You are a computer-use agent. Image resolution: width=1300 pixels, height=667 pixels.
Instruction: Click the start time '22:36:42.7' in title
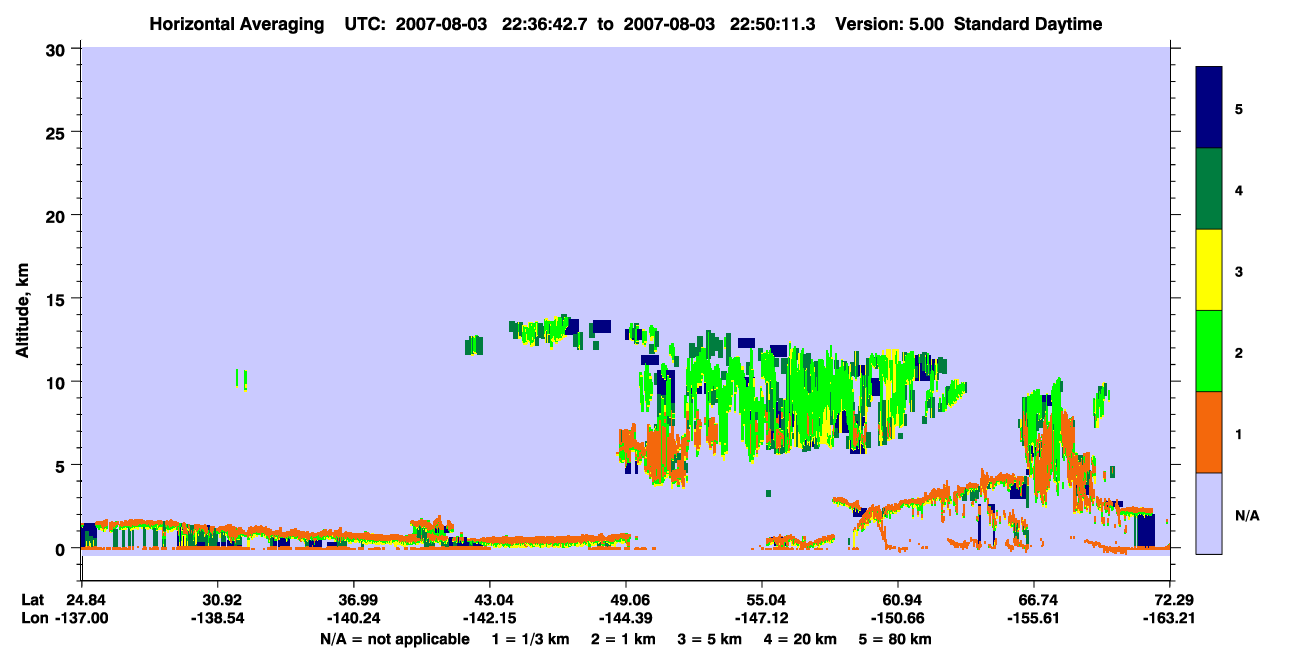pos(546,24)
